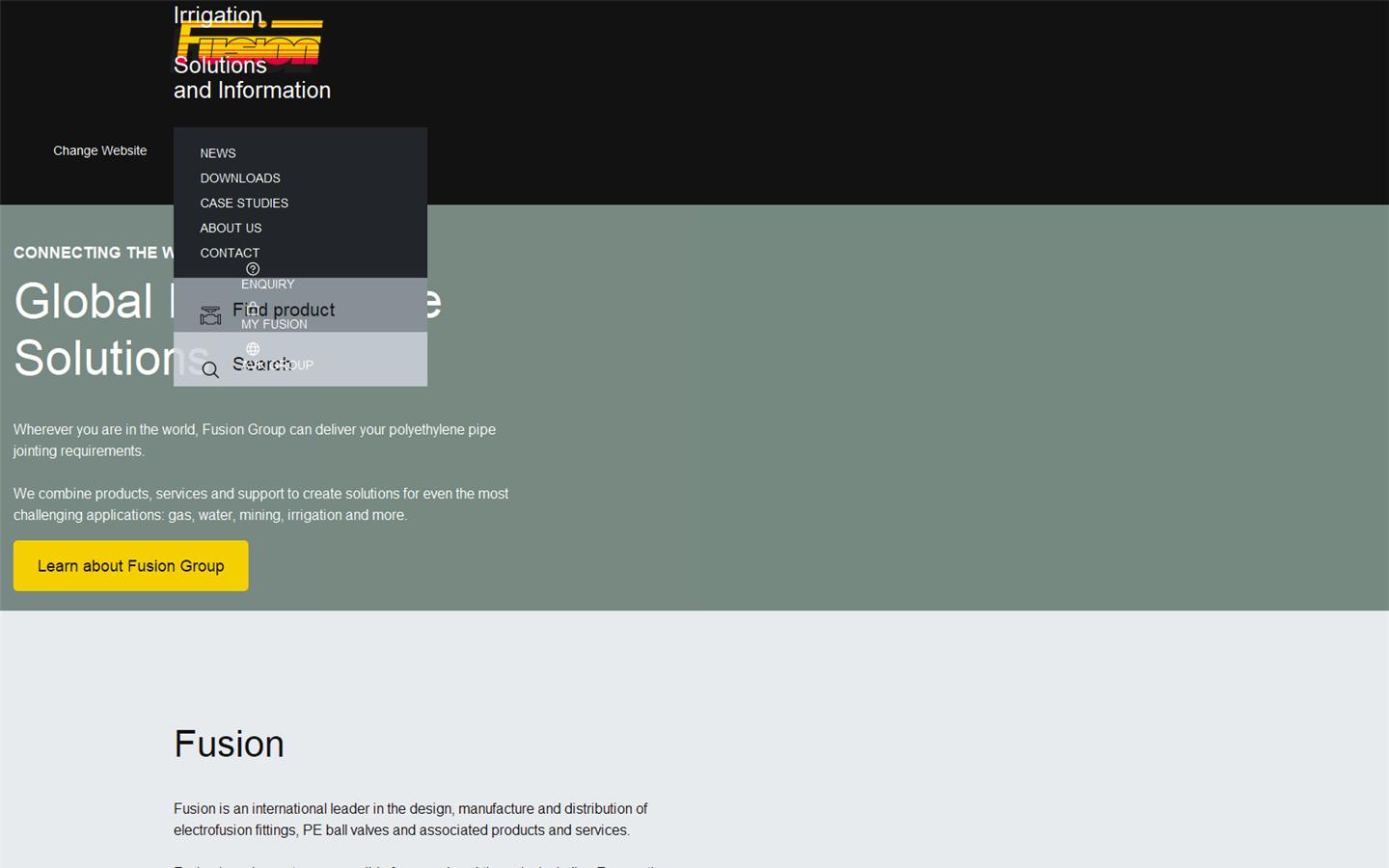Select the question mark help icon above ENQUIRY
1389x868 pixels.
[253, 268]
